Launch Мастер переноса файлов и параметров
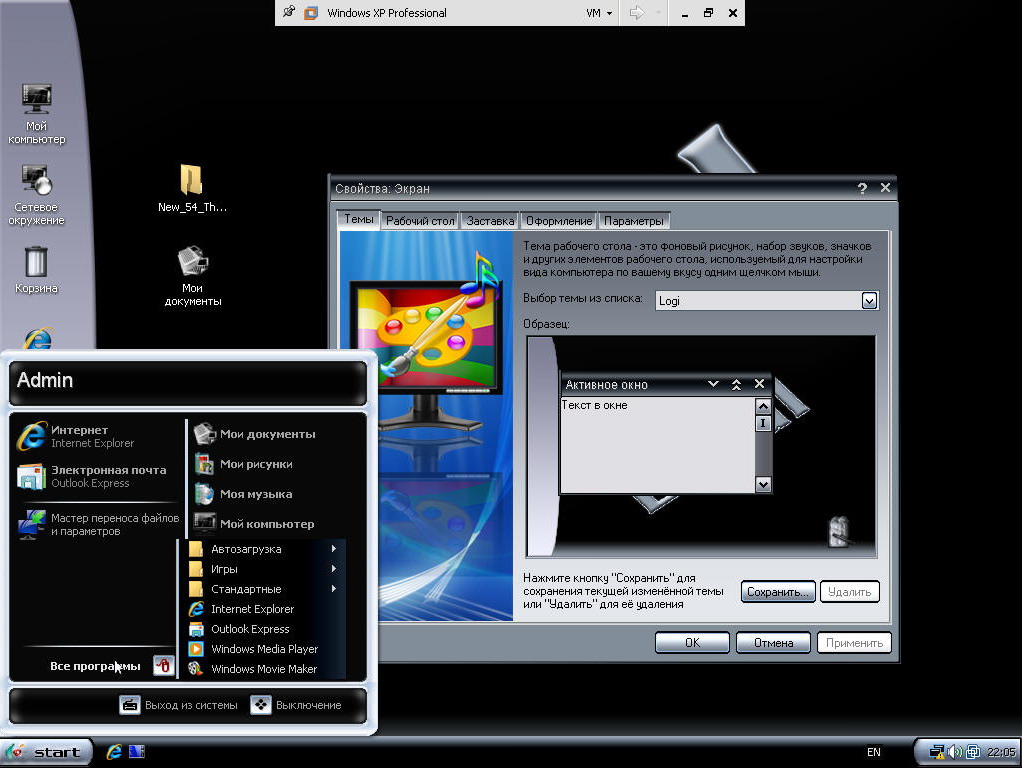Screen dimensions: 1022x768 point(98,524)
